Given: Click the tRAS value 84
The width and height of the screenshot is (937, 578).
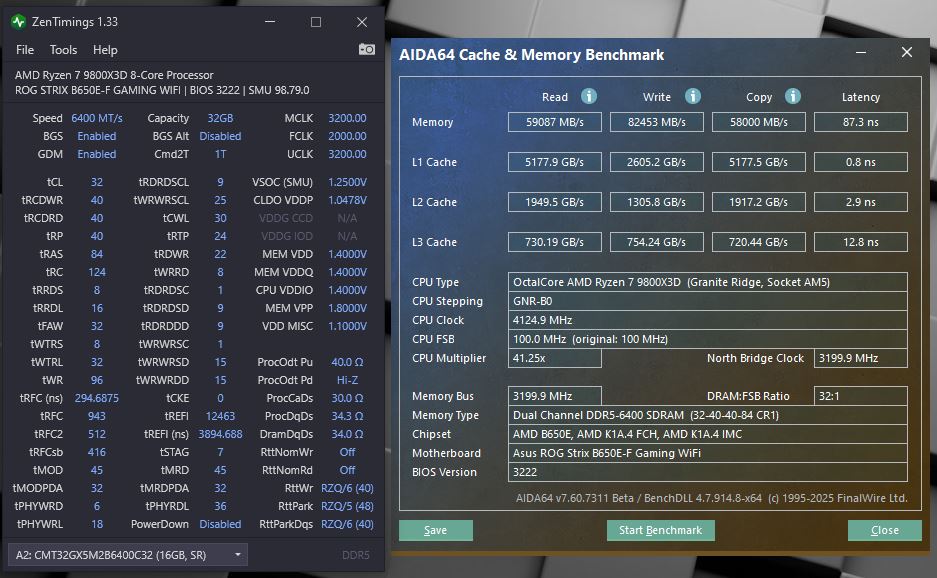Looking at the screenshot, I should (97, 254).
